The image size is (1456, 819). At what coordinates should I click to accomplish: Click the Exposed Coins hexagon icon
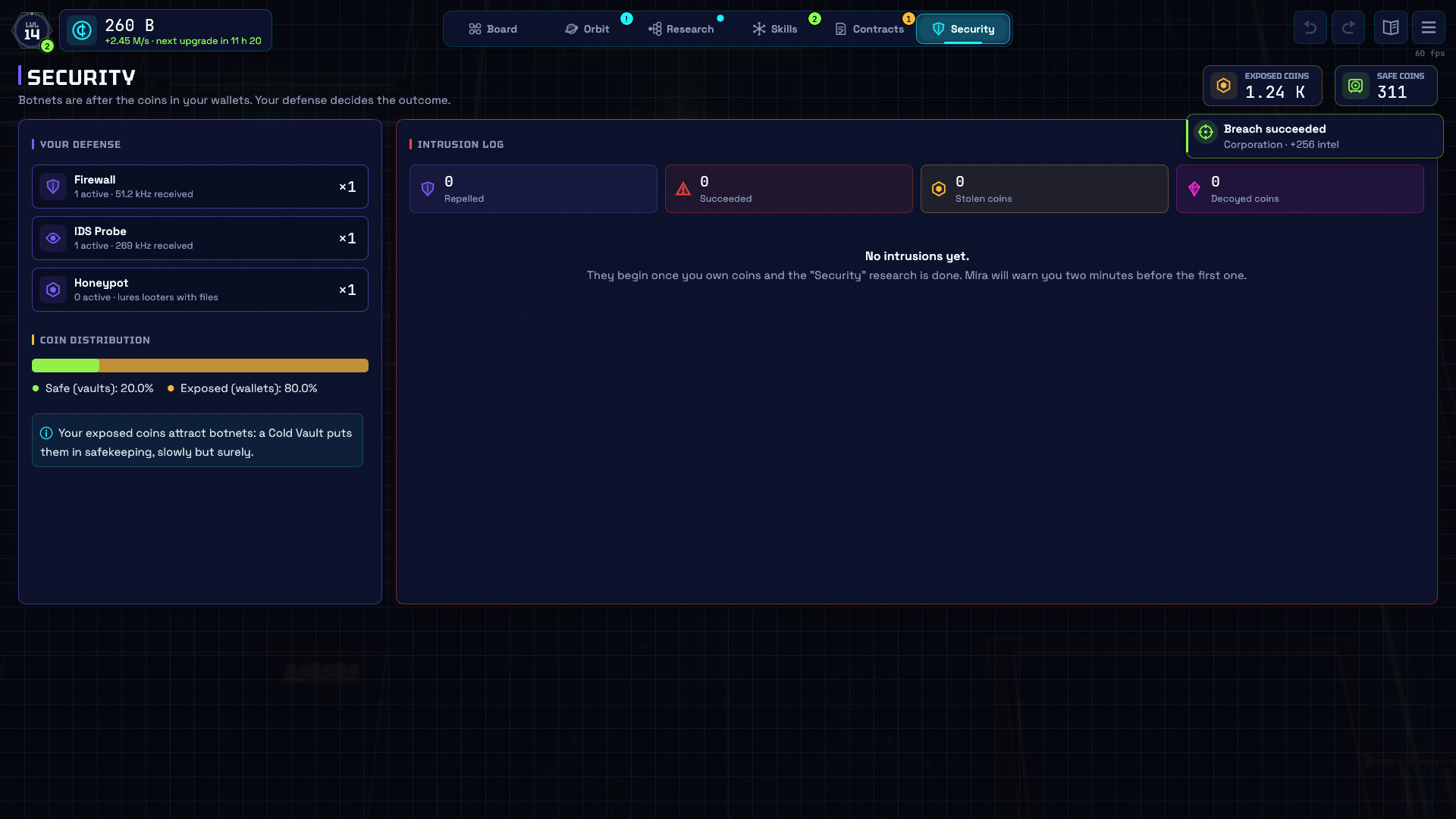click(1224, 86)
